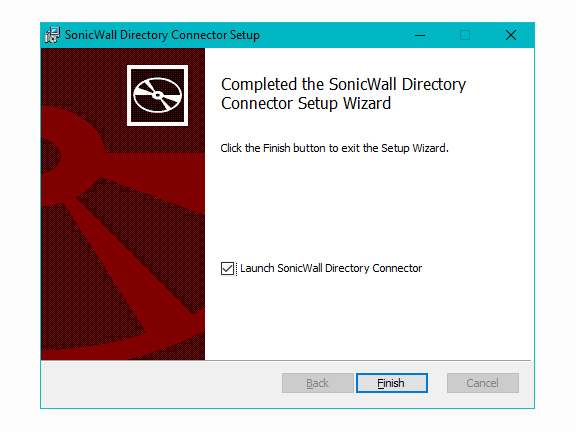576x432 pixels.
Task: Click the white disc icon on the banner
Action: (157, 96)
